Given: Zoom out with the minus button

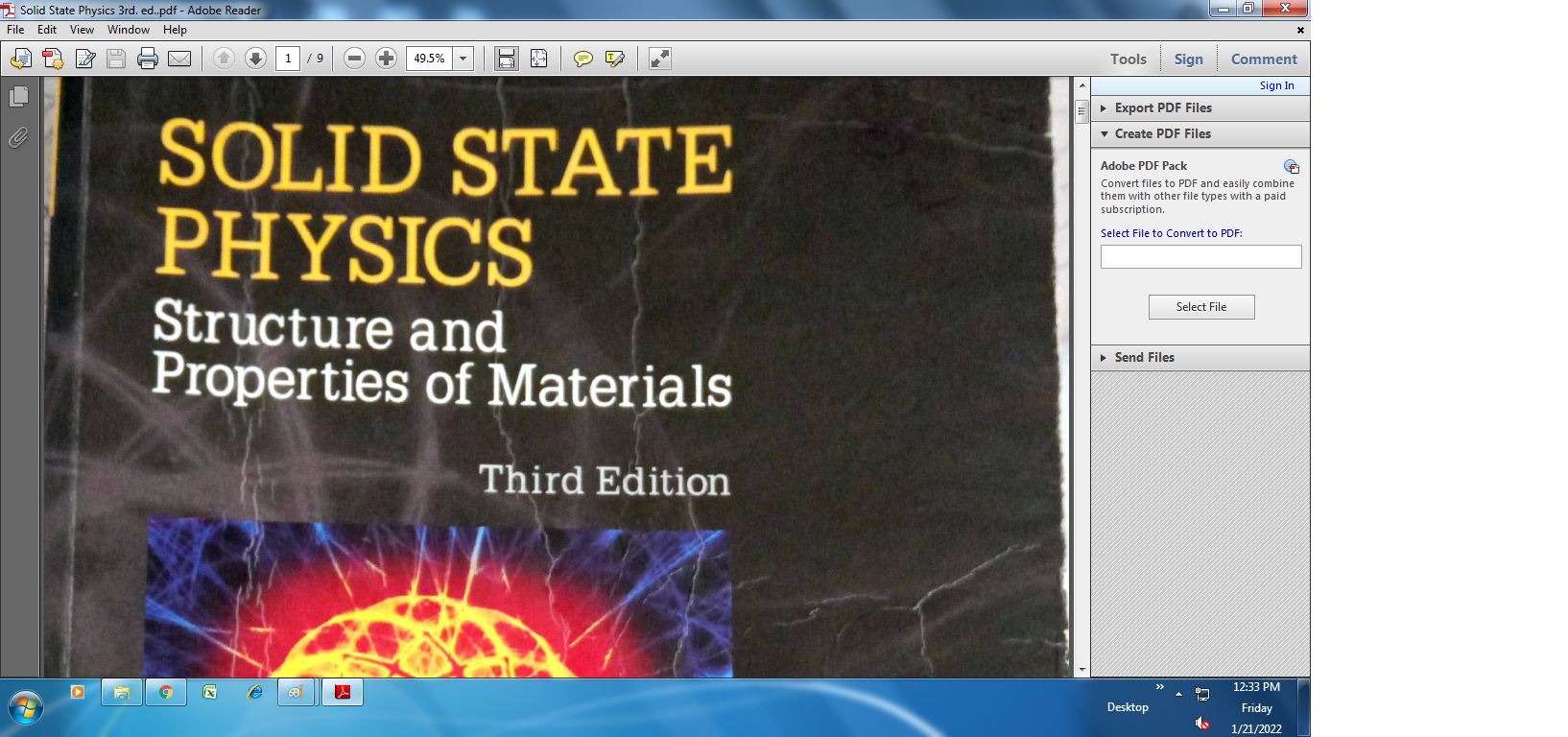Looking at the screenshot, I should 354,59.
